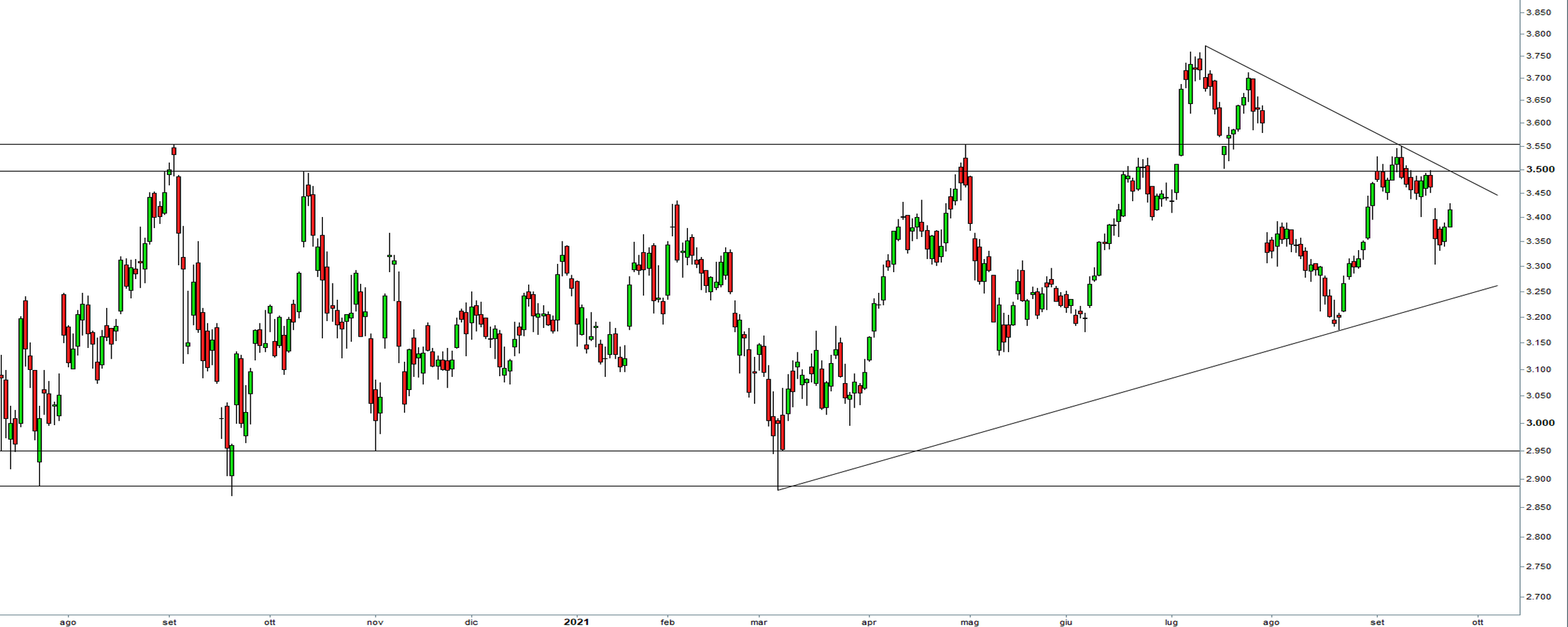Image resolution: width=1568 pixels, height=627 pixels.
Task: Select the 'feb' month marker
Action: coord(667,622)
